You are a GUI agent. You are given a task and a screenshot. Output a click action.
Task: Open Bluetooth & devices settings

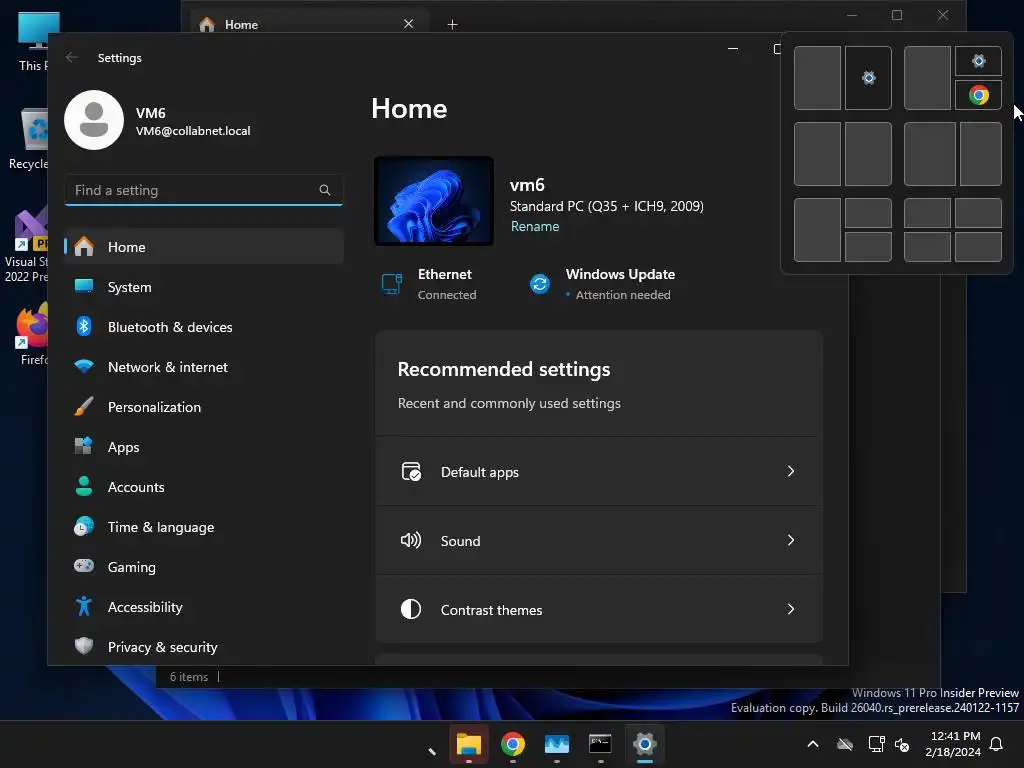pos(204,327)
